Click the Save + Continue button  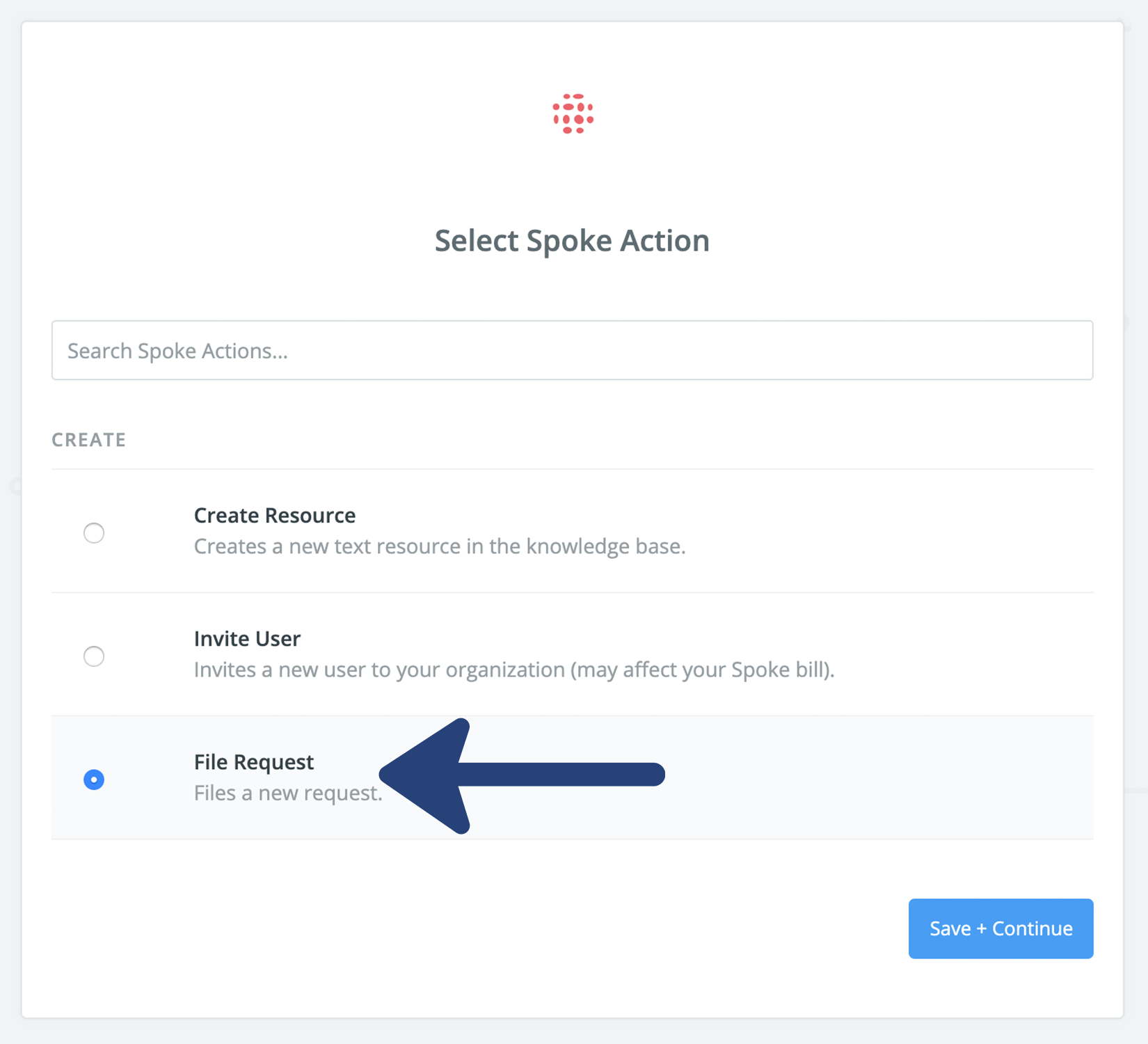[1000, 928]
